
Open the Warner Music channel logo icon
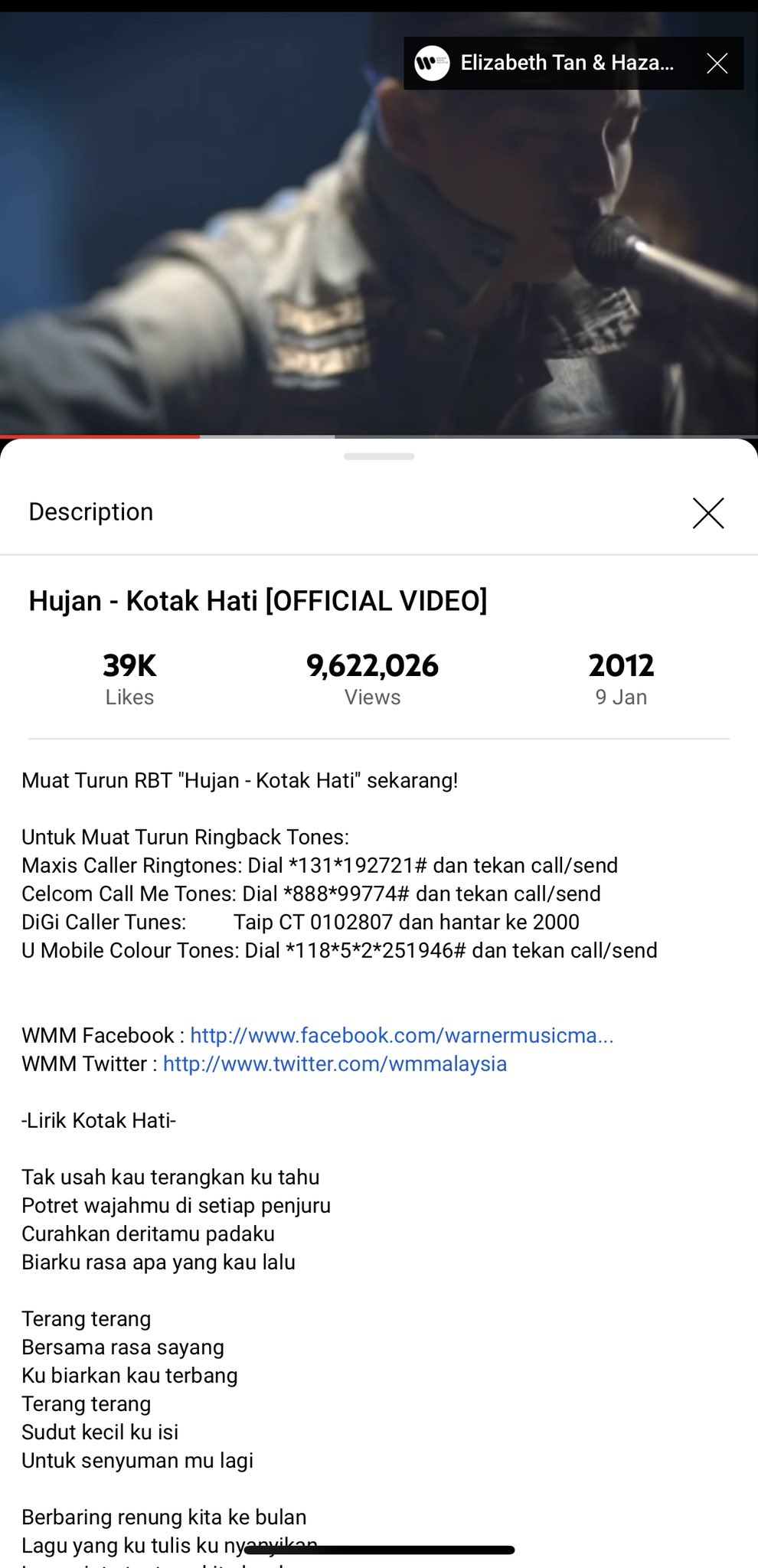click(x=432, y=64)
